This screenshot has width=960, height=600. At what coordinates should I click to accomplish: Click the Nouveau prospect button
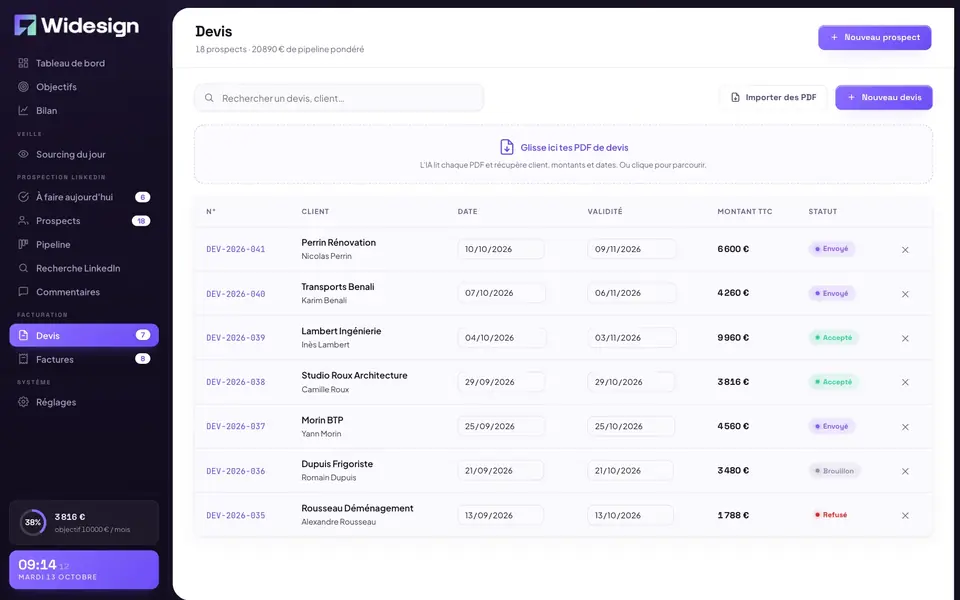click(x=874, y=37)
